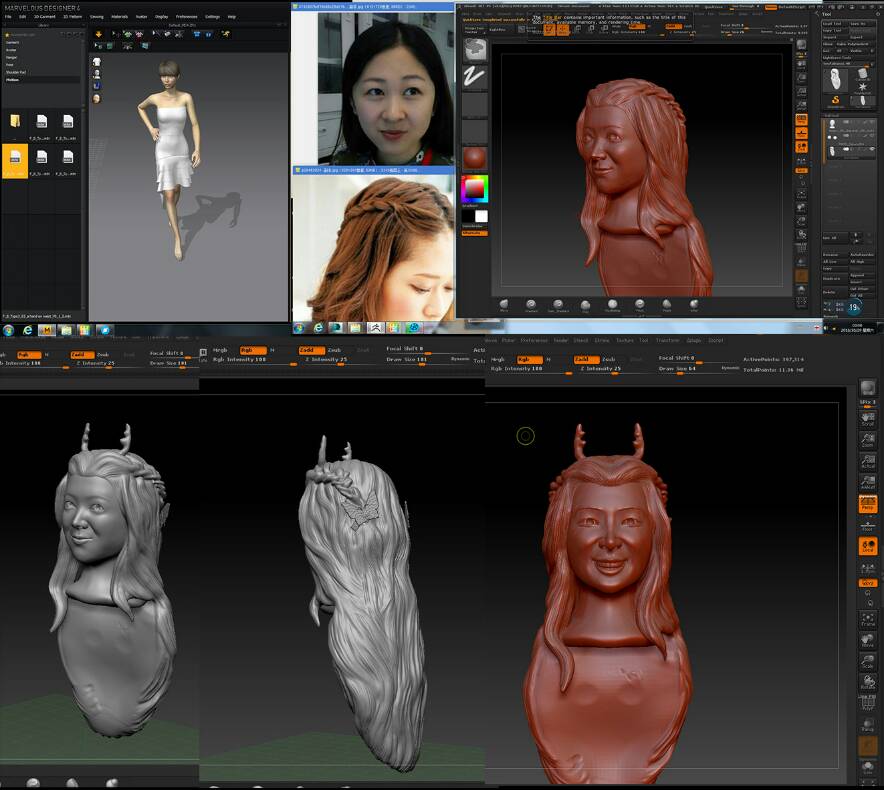Viewport: 884px width, 790px height.
Task: Select Pose in the Marvelous Designer library list
Action: (x=11, y=65)
